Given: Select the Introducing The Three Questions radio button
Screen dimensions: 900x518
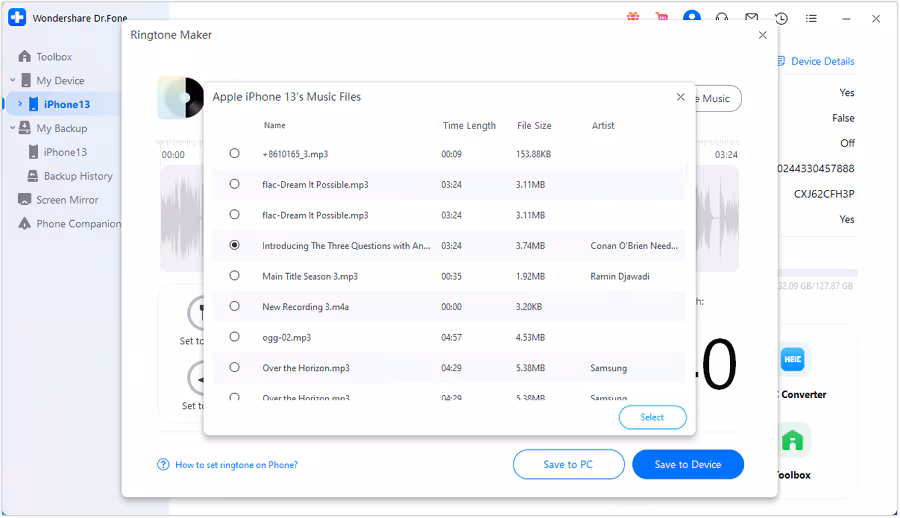Looking at the screenshot, I should [x=234, y=245].
